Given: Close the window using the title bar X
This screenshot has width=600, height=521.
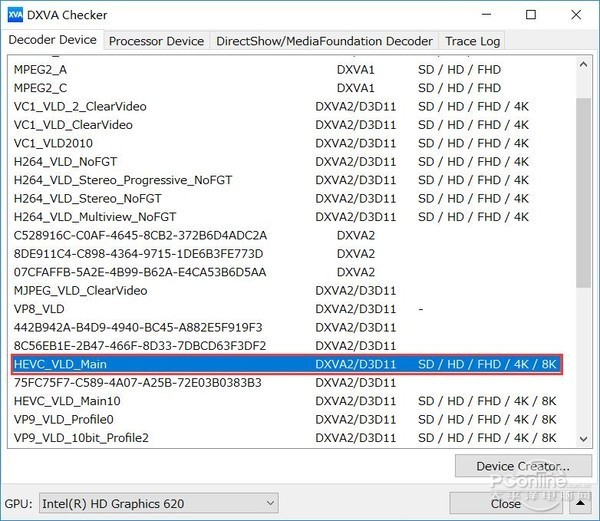Looking at the screenshot, I should point(576,15).
